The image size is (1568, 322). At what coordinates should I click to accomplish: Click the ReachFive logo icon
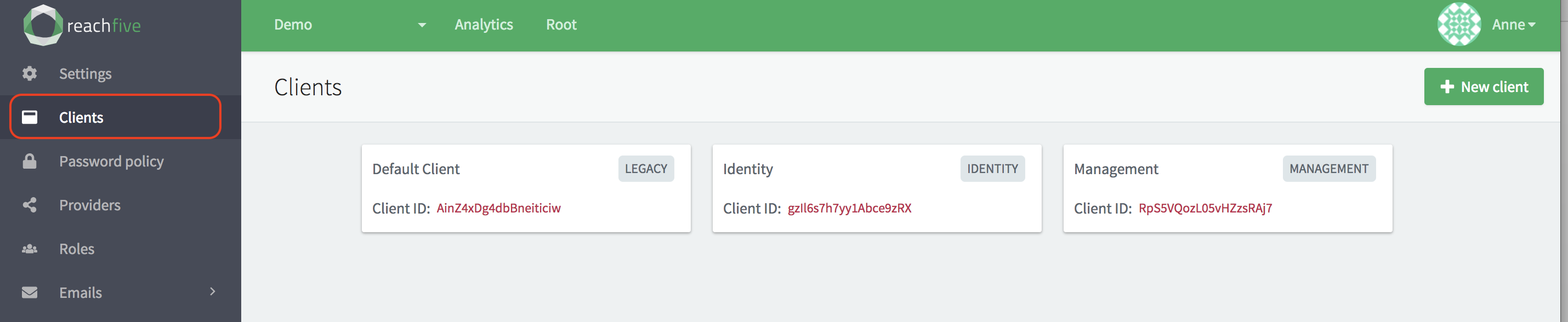point(43,25)
